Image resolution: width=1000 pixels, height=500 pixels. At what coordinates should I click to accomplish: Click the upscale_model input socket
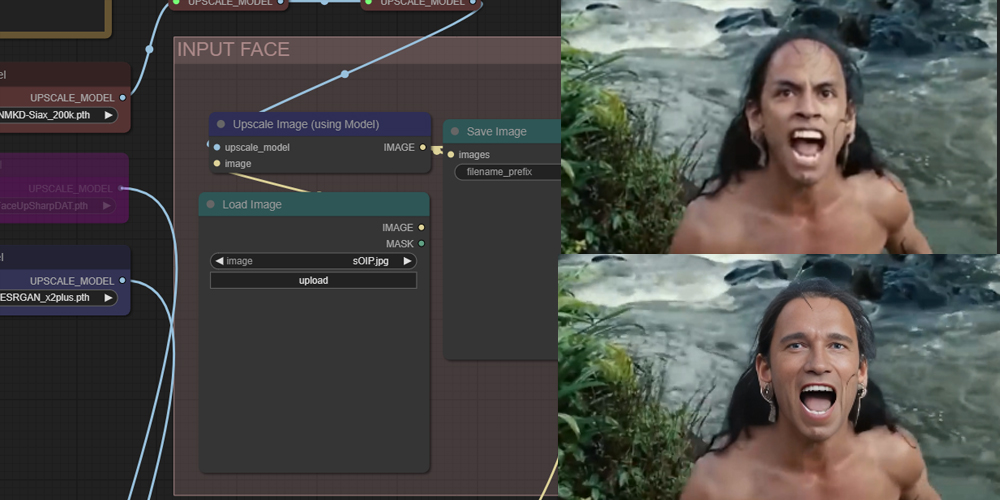(x=217, y=147)
